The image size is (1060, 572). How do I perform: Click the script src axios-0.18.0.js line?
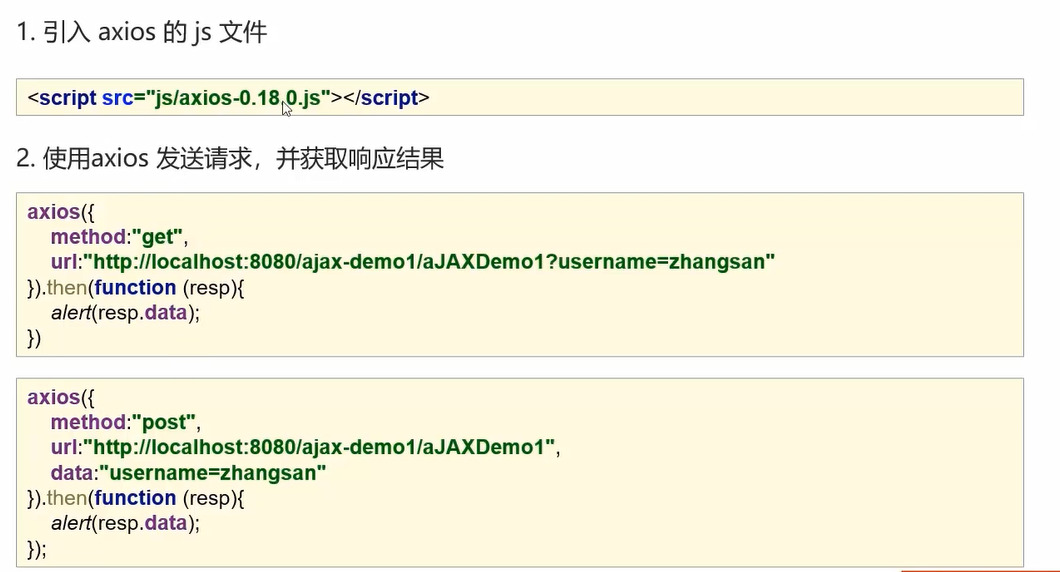[228, 98]
